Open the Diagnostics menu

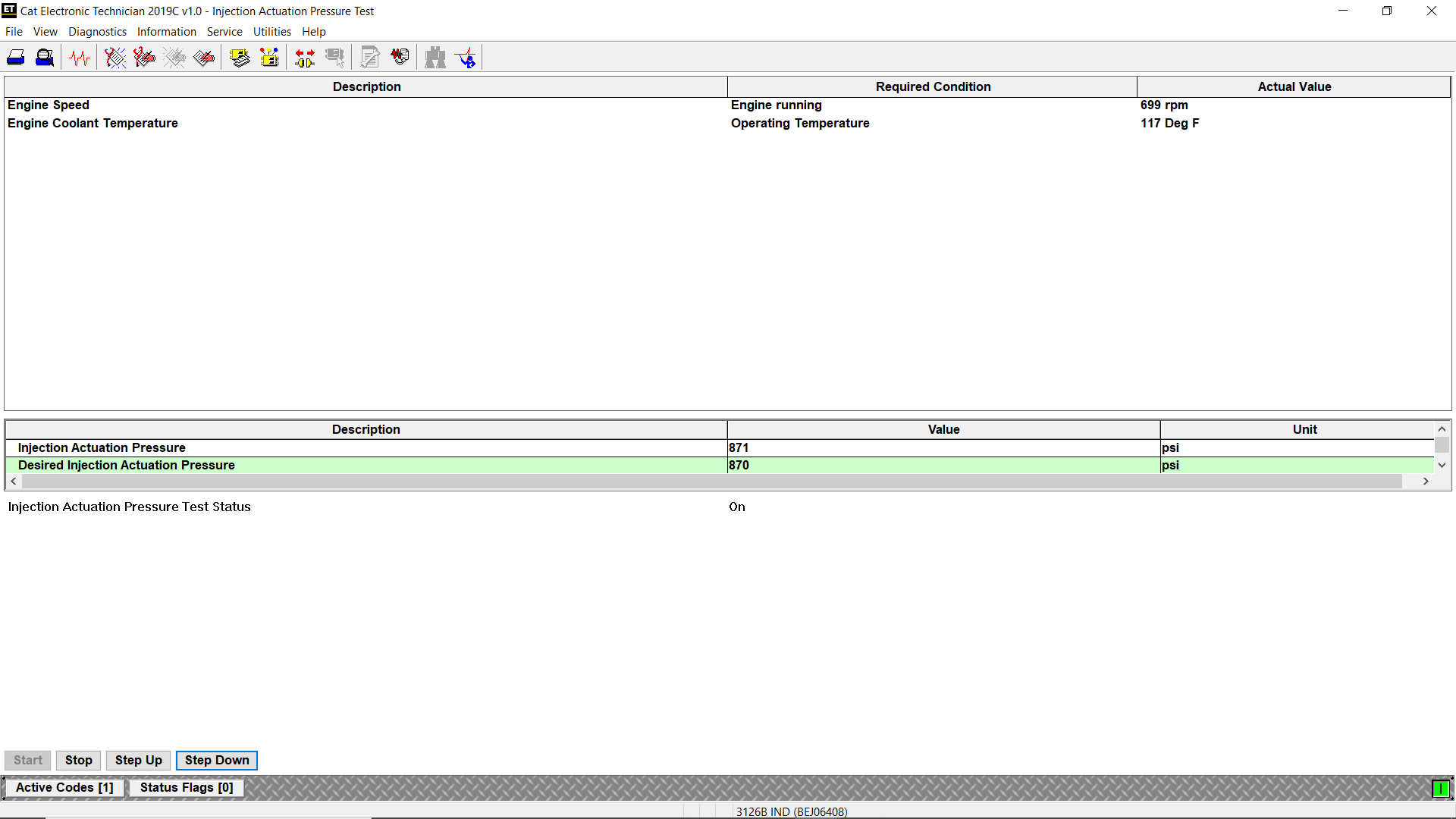pyautogui.click(x=97, y=32)
